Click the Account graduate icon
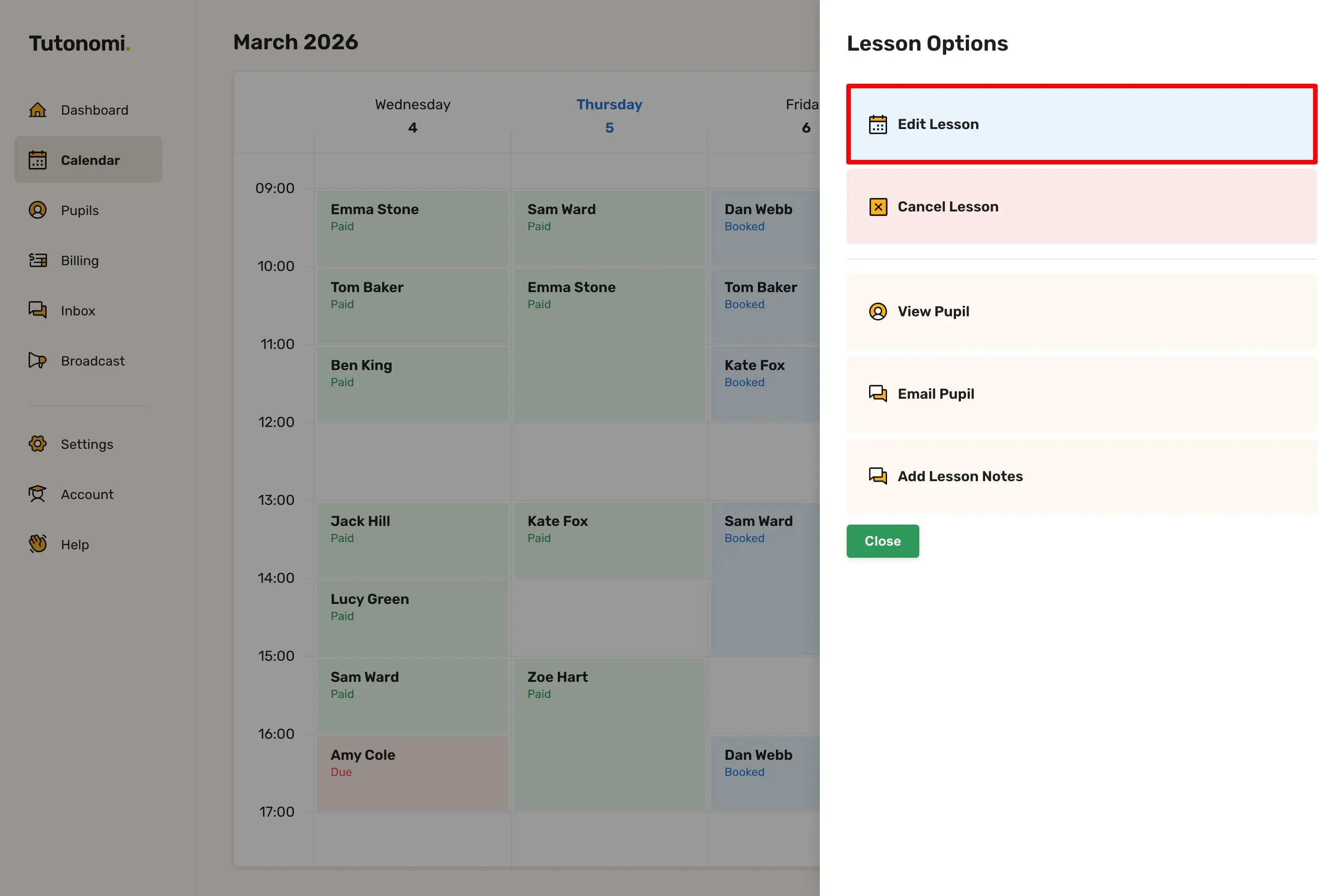1344x896 pixels. 38,494
